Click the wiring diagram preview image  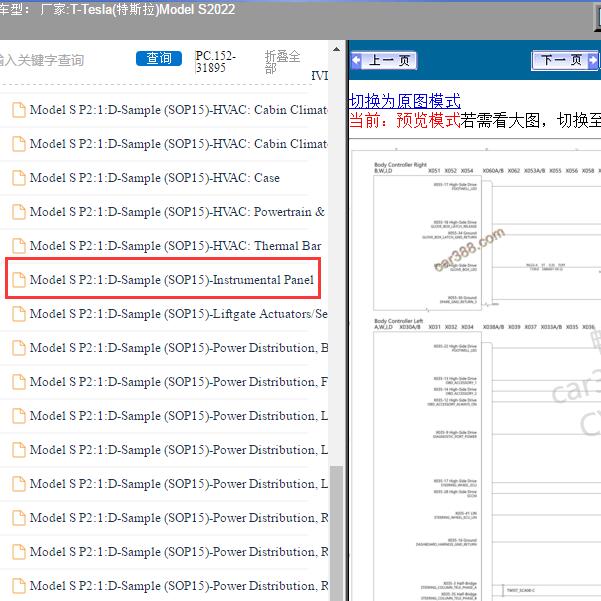click(476, 374)
